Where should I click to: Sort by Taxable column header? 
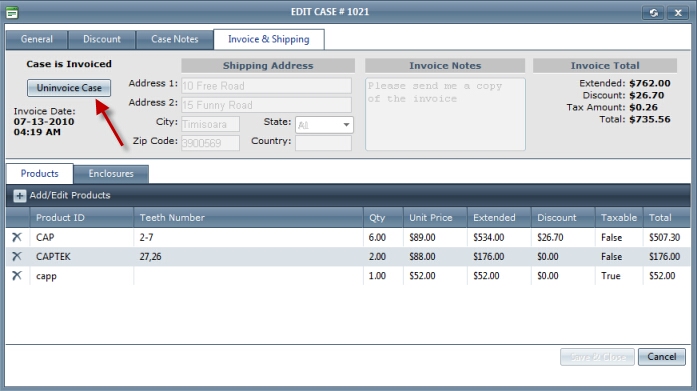(619, 218)
